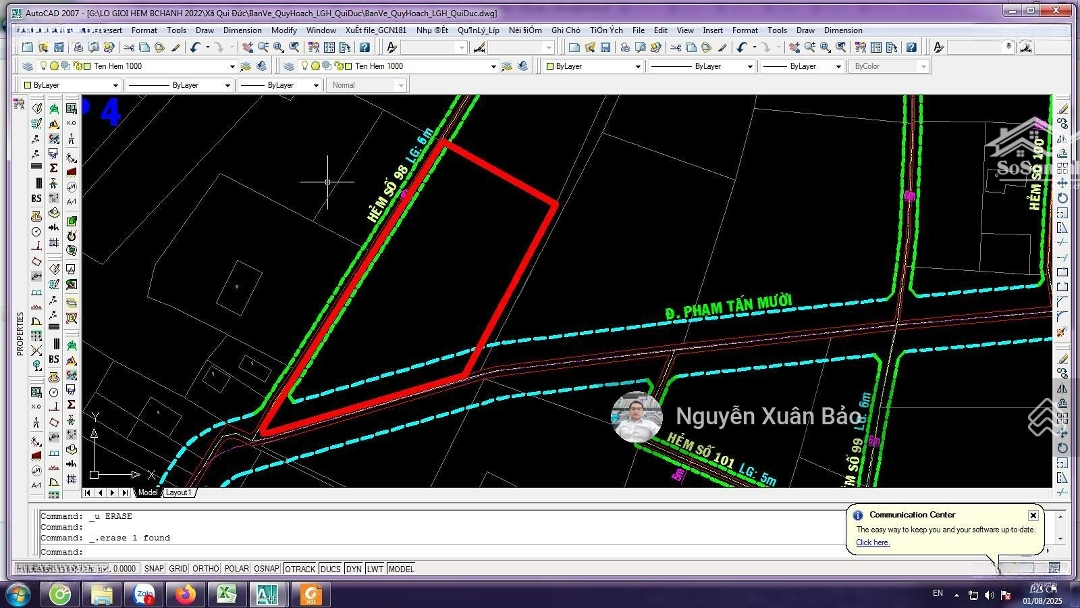Click the Save icon in the right toolbar
The height and width of the screenshot is (608, 1080).
[605, 47]
